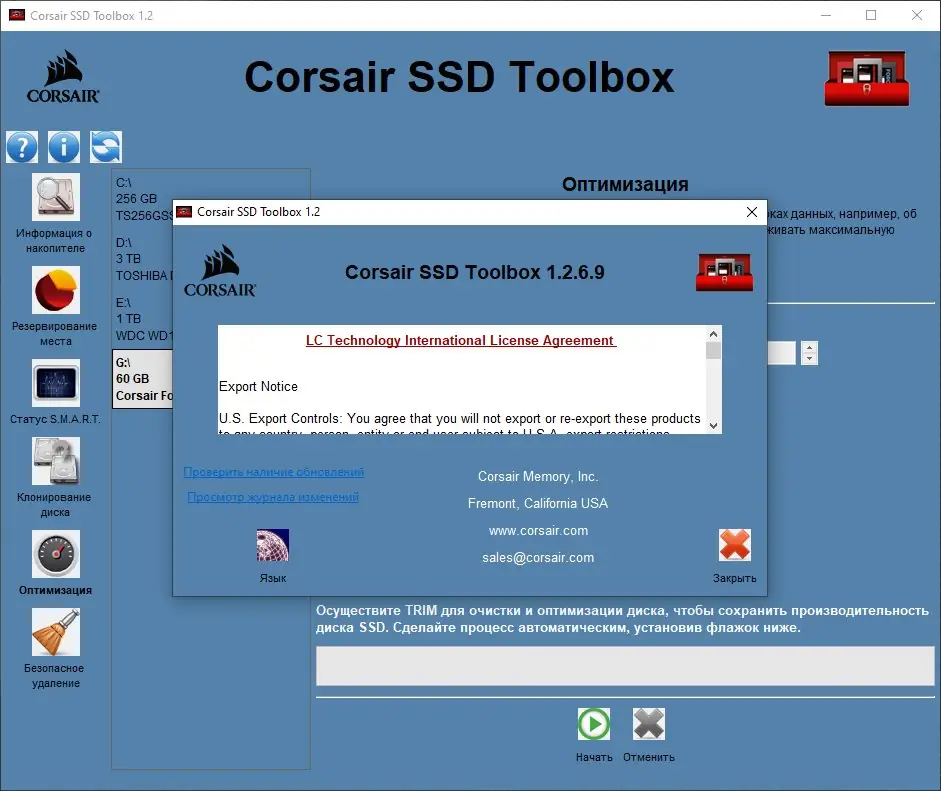Image resolution: width=941 pixels, height=791 pixels.
Task: Select the G:\ 60 GB Corsair drive
Action: pos(143,379)
